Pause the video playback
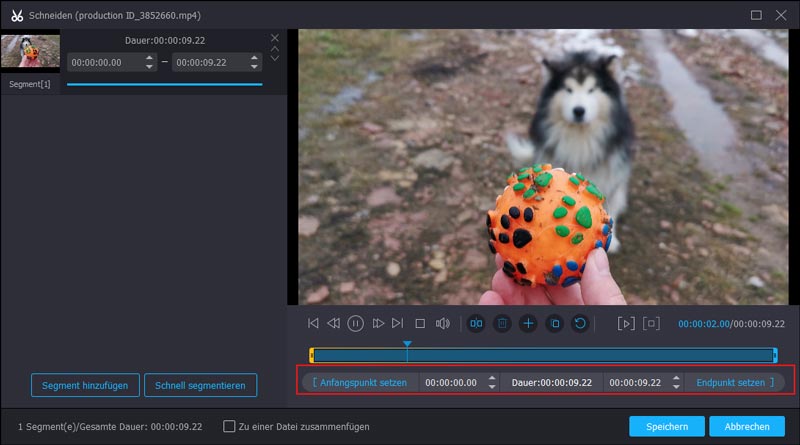This screenshot has height=445, width=800. 356,323
